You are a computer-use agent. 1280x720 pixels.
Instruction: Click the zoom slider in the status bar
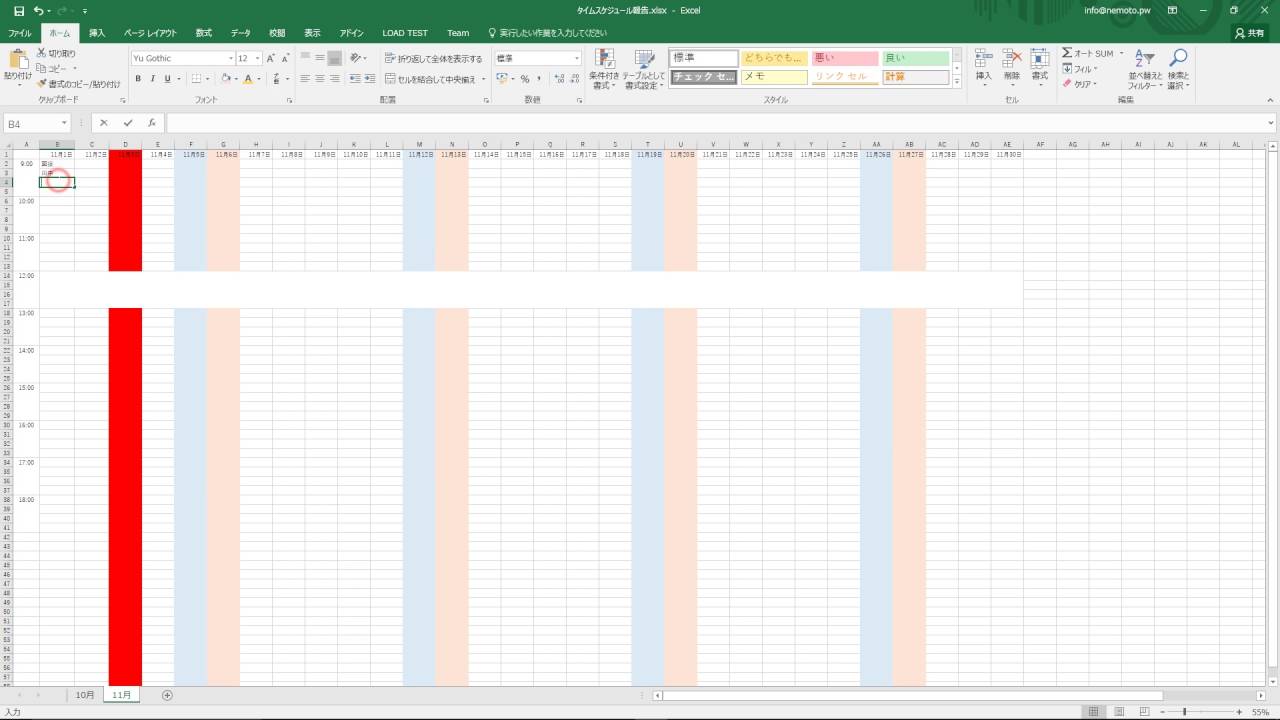point(1201,712)
